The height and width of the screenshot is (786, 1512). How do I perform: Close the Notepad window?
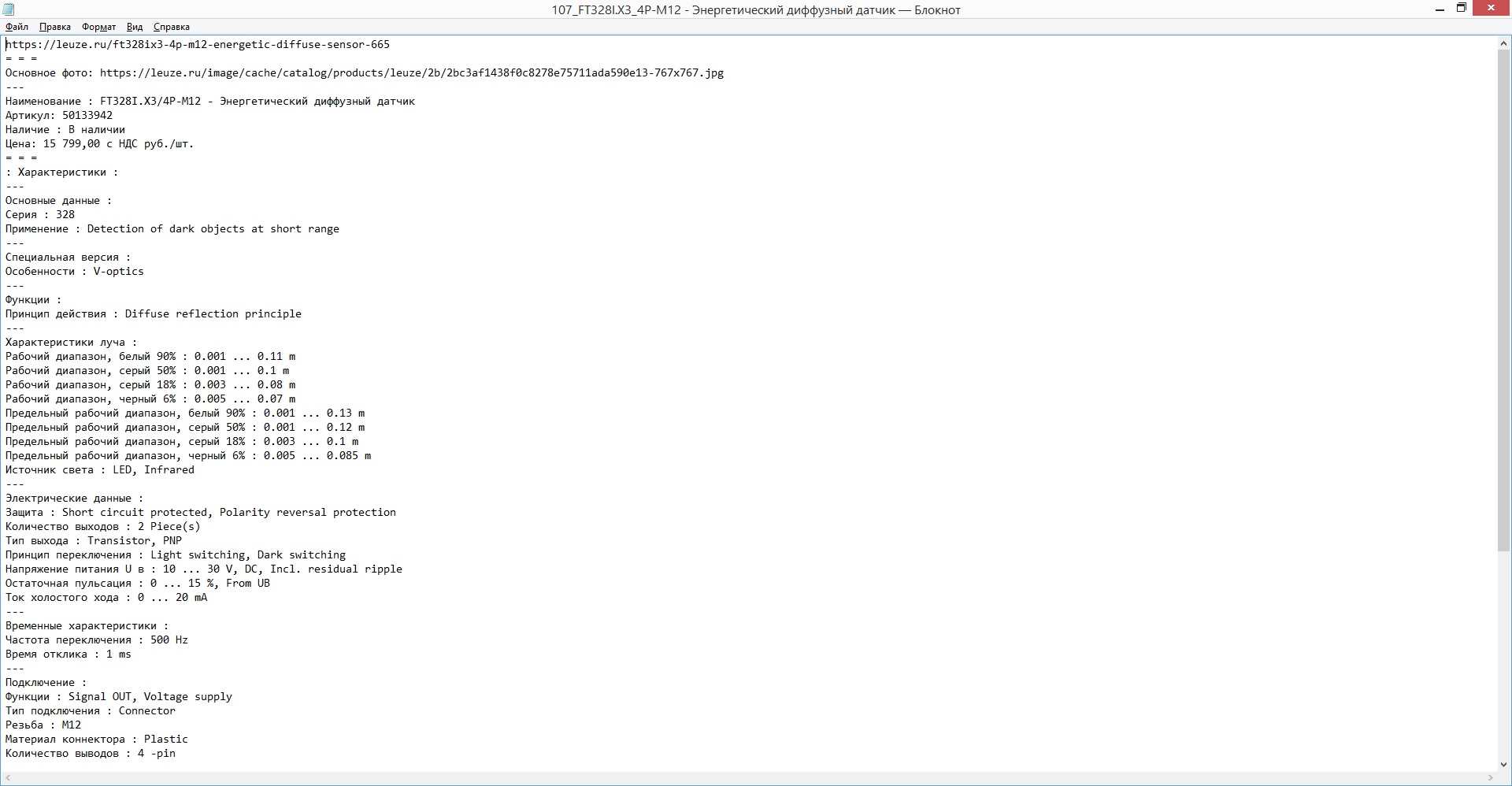1492,9
